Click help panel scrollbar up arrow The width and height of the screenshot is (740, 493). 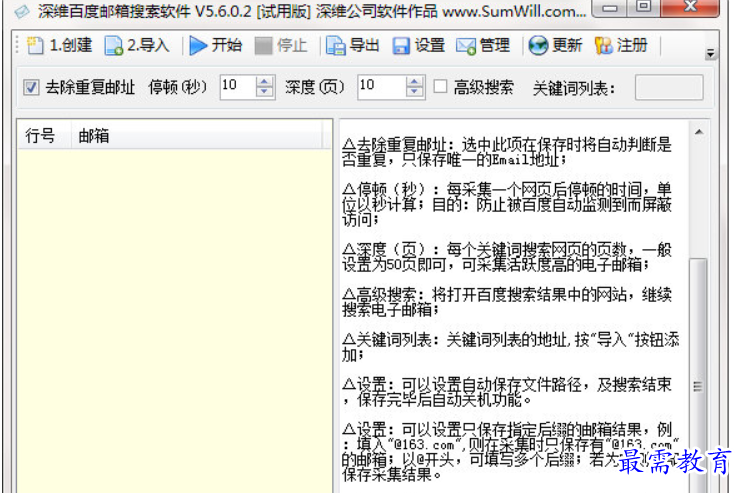[699, 132]
